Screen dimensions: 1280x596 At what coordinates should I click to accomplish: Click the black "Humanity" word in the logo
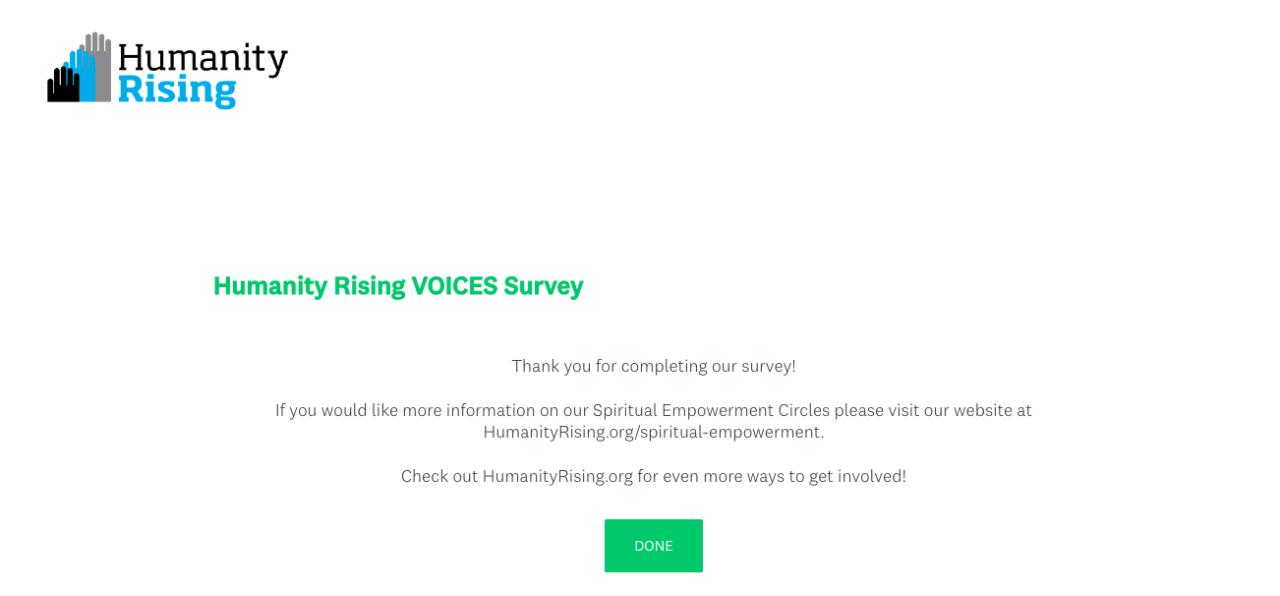(x=202, y=60)
